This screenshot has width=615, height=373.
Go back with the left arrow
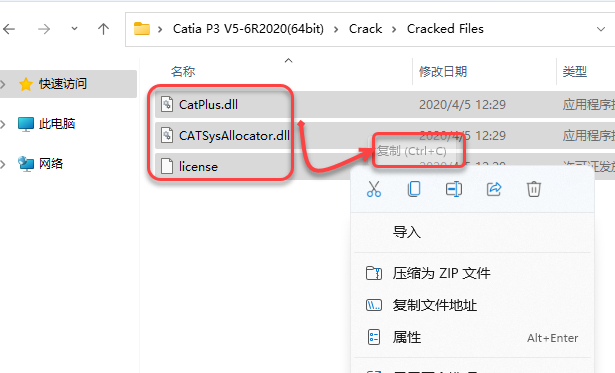click(9, 29)
